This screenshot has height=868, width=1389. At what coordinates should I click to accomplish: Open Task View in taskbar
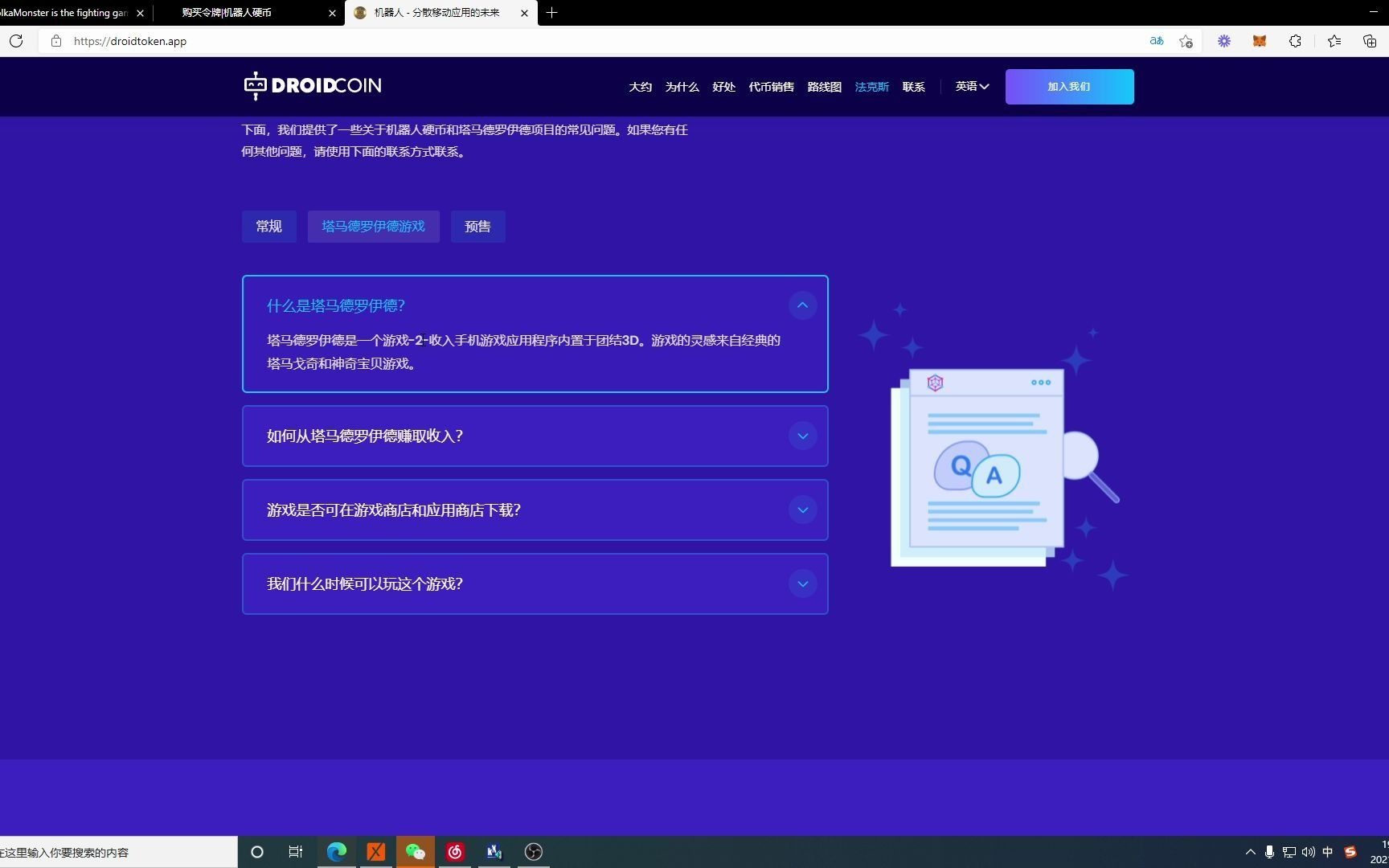click(x=296, y=852)
